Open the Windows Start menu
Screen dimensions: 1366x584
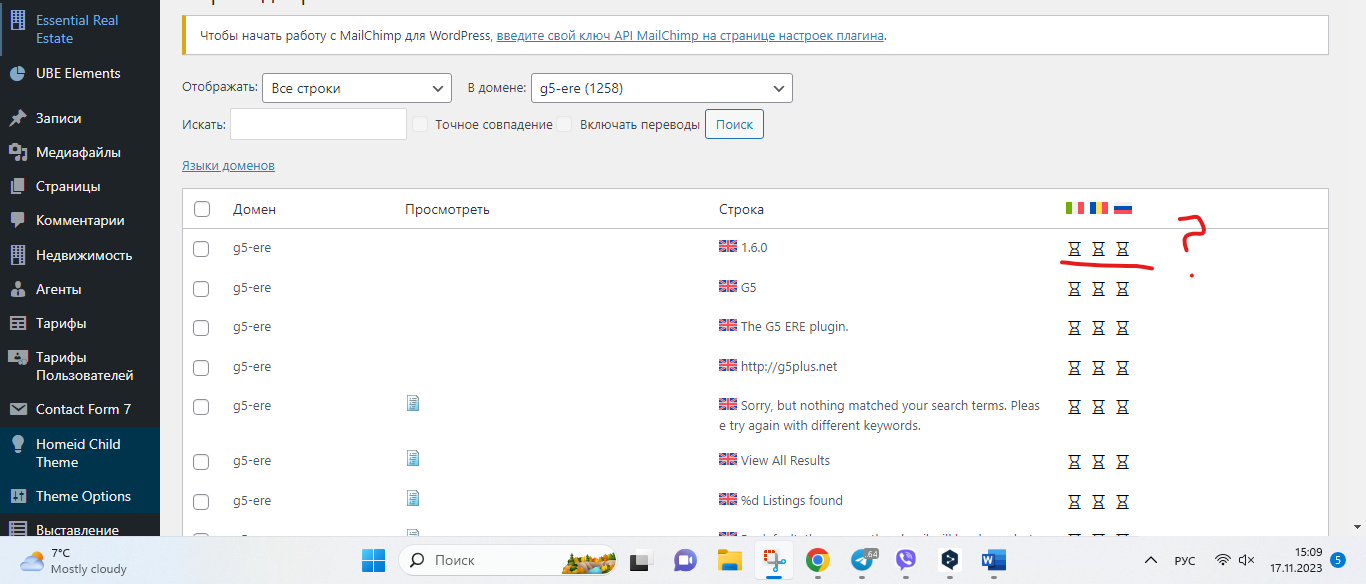pos(373,560)
